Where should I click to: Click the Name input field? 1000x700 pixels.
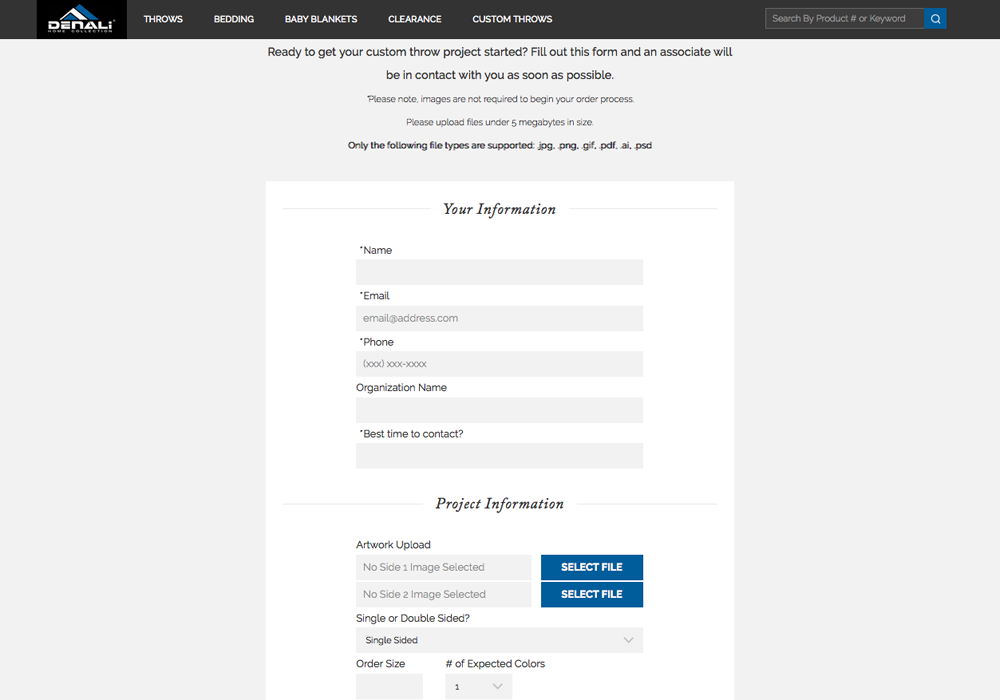click(499, 272)
